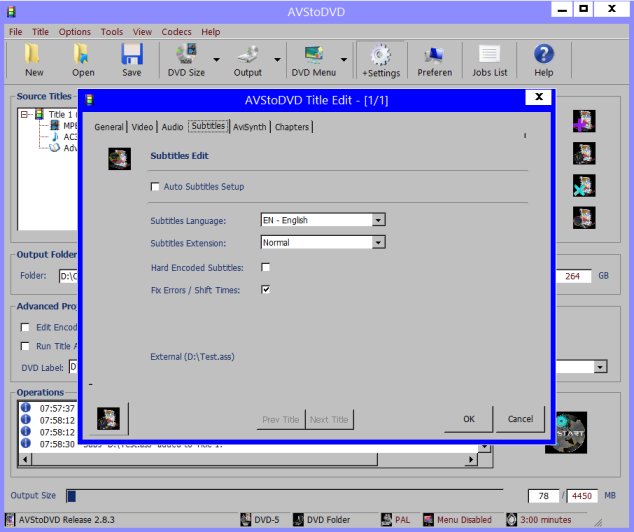The width and height of the screenshot is (634, 532).
Task: Open the Preferen preferences icon
Action: (x=434, y=55)
